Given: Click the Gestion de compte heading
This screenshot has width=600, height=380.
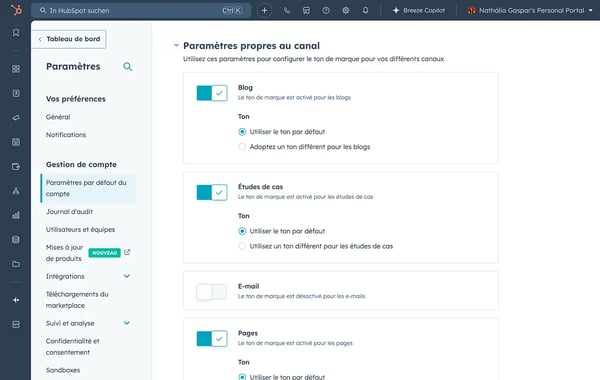Looking at the screenshot, I should 81,165.
